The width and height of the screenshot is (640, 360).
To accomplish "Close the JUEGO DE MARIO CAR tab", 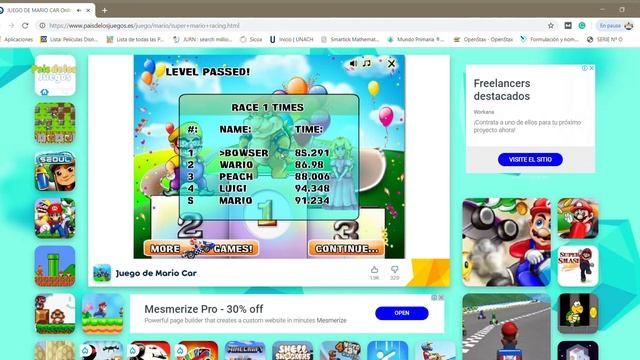I will [x=88, y=10].
